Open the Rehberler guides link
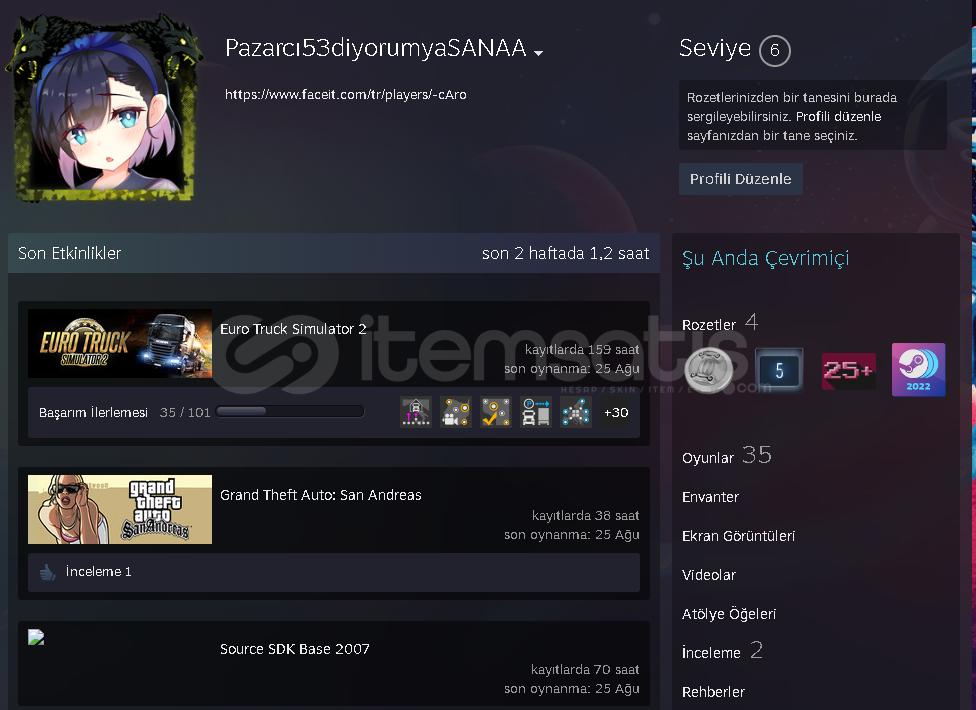 pyautogui.click(x=713, y=692)
